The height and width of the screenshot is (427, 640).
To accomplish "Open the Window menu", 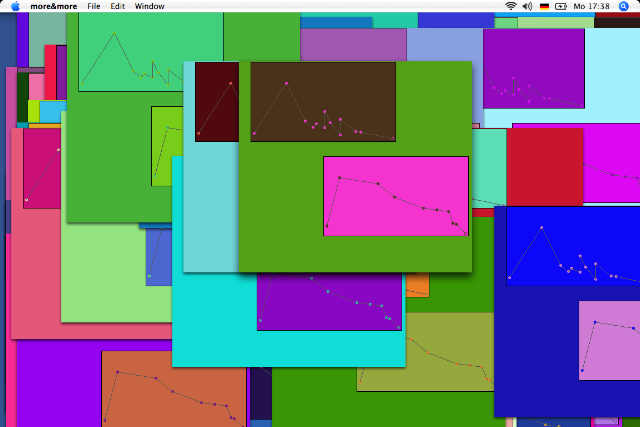I will (149, 6).
